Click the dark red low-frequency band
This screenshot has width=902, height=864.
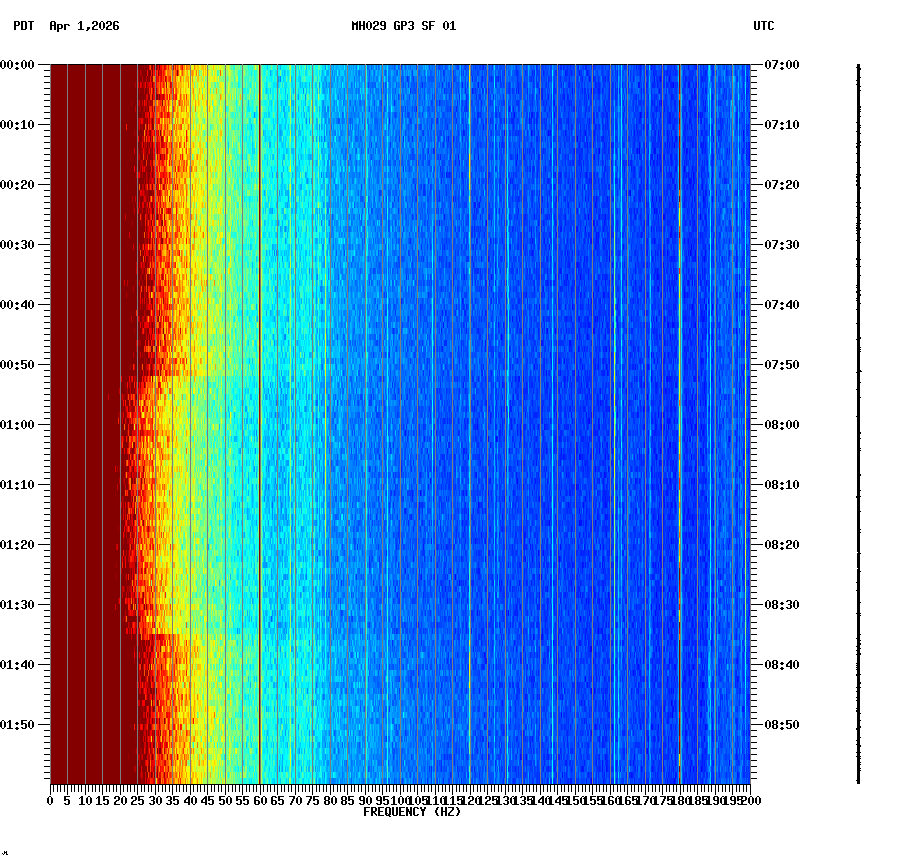click(90, 400)
